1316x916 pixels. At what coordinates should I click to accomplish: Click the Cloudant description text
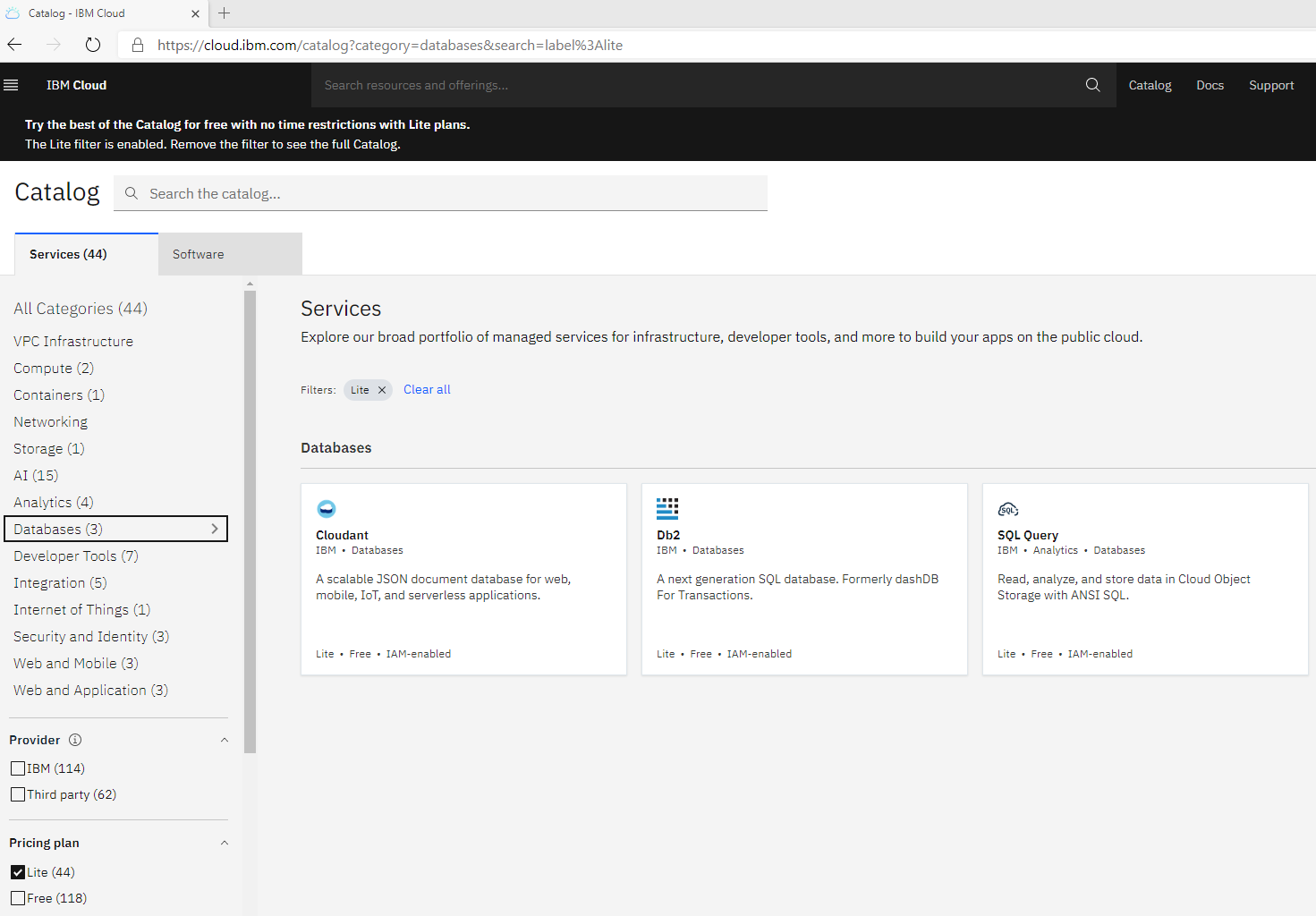tap(444, 587)
